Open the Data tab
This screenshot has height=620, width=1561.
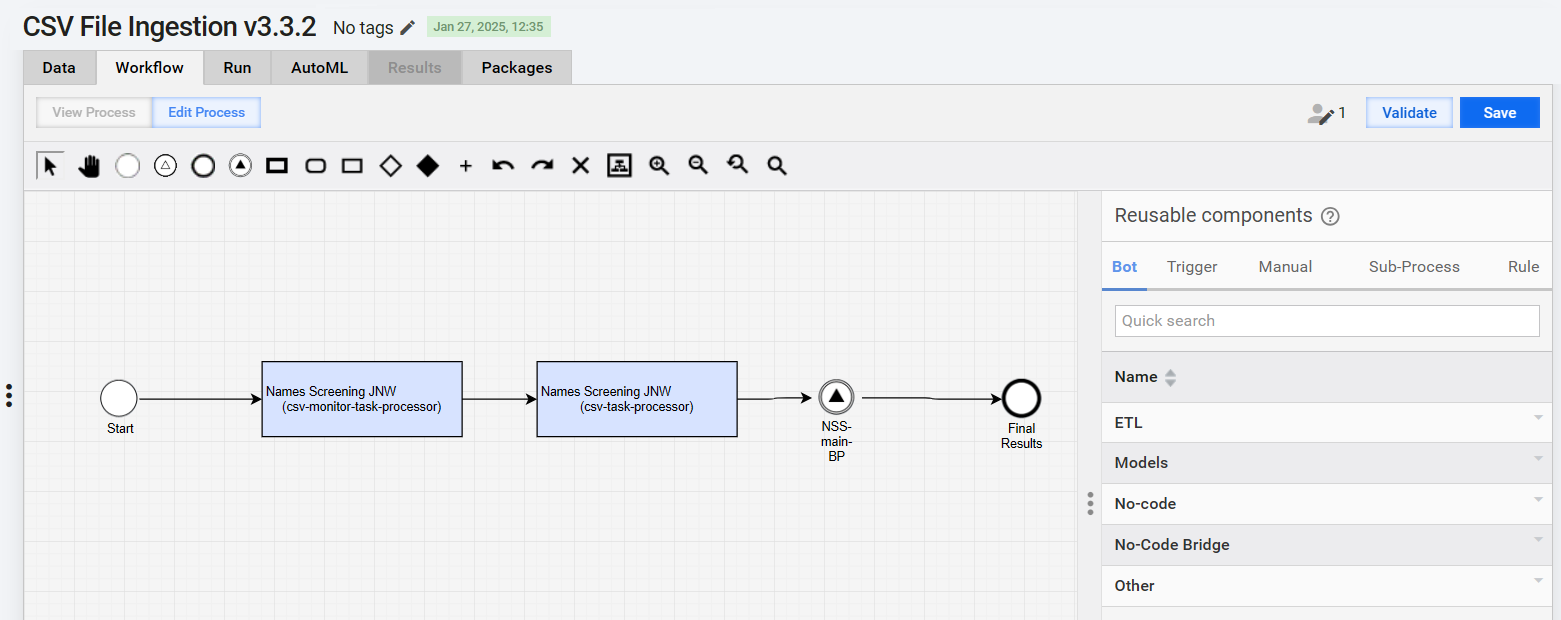coord(59,68)
